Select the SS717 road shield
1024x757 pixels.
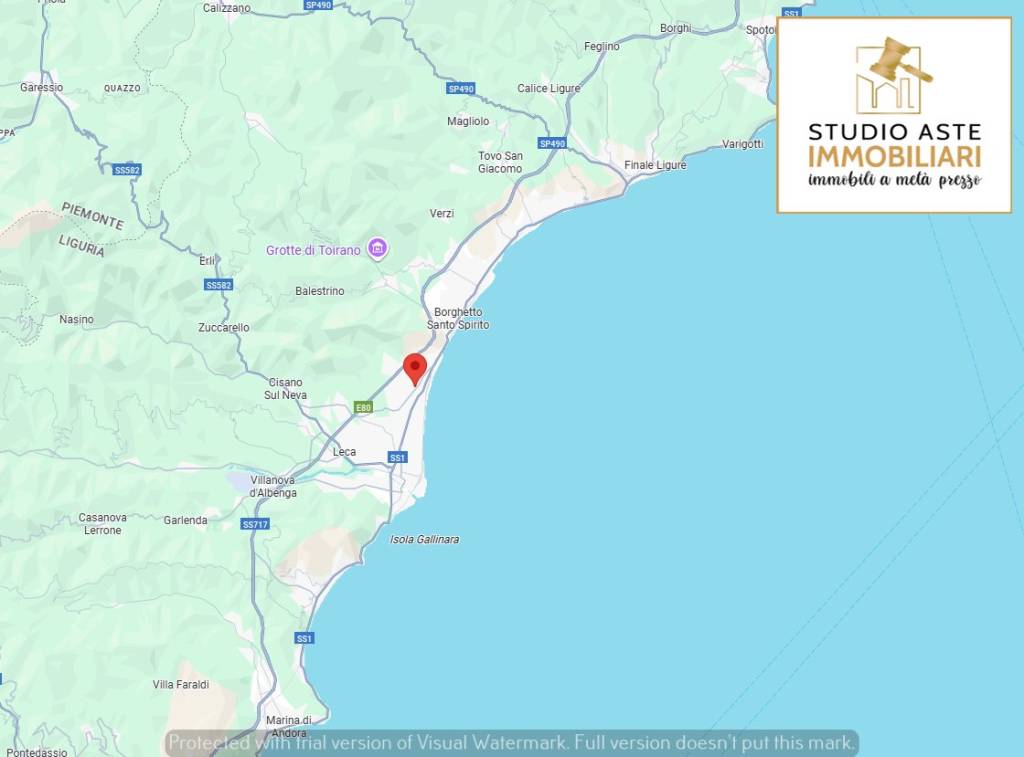(x=255, y=524)
